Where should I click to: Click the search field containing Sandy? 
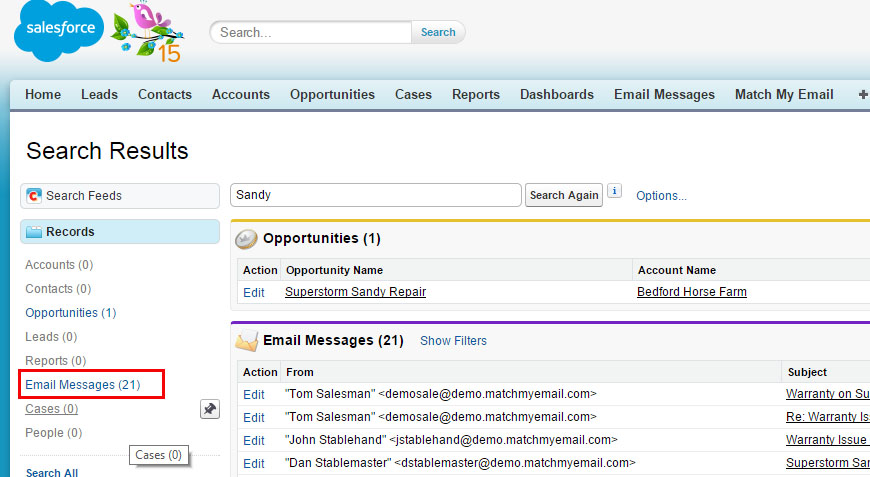click(x=375, y=195)
